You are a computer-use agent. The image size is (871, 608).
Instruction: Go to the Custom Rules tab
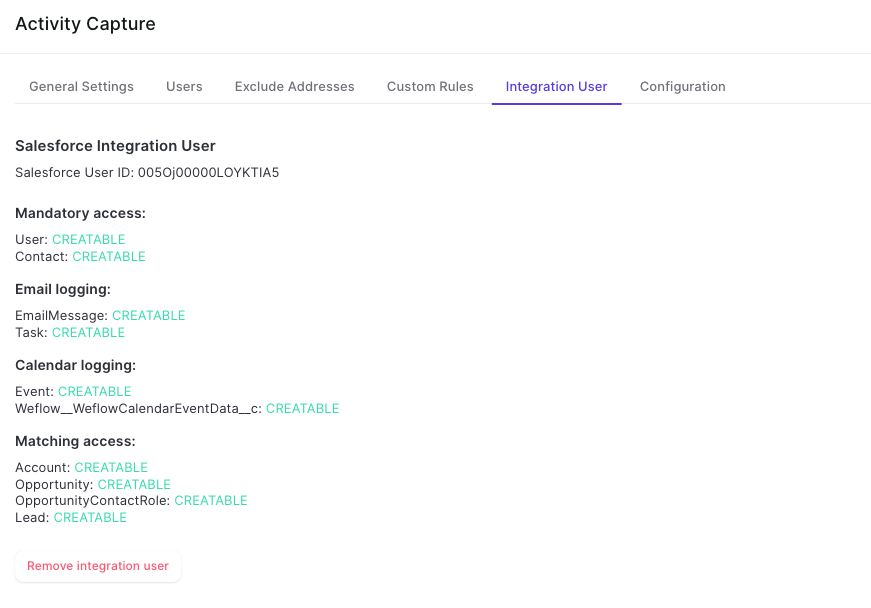pyautogui.click(x=430, y=87)
